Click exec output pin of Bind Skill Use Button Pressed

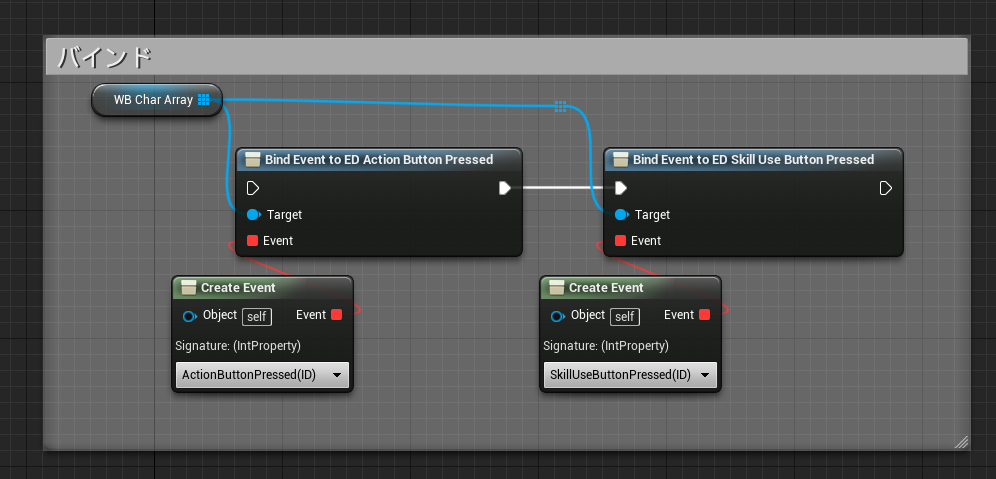click(x=885, y=188)
